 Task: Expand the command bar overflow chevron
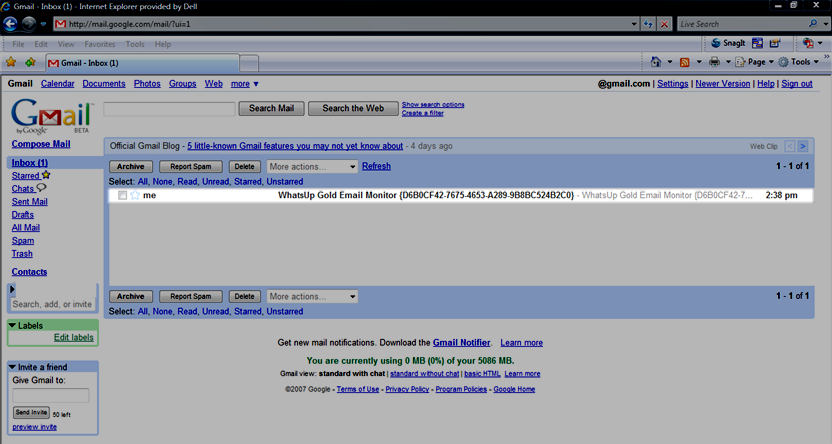pos(827,56)
